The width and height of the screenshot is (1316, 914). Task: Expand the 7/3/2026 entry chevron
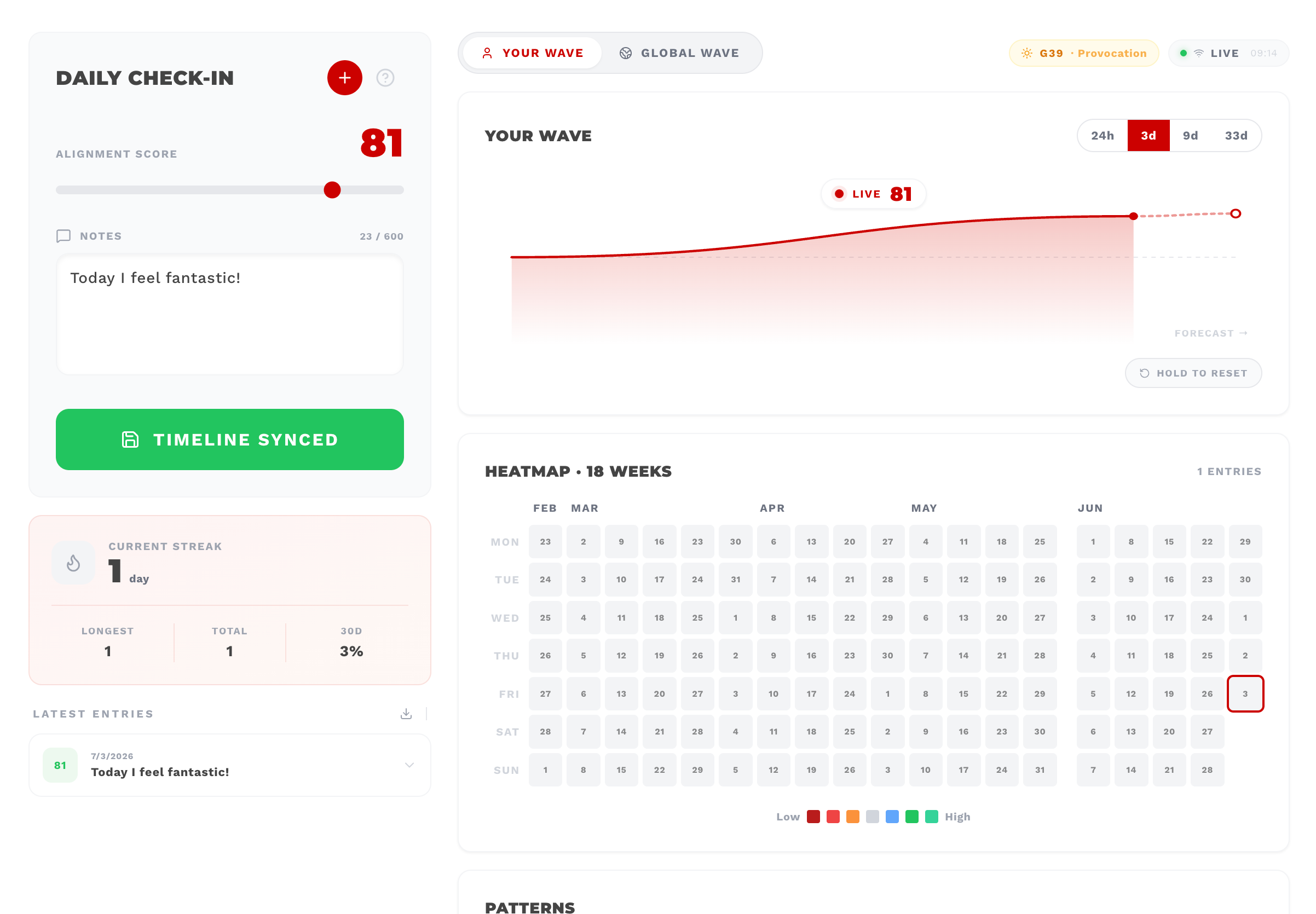tap(409, 765)
